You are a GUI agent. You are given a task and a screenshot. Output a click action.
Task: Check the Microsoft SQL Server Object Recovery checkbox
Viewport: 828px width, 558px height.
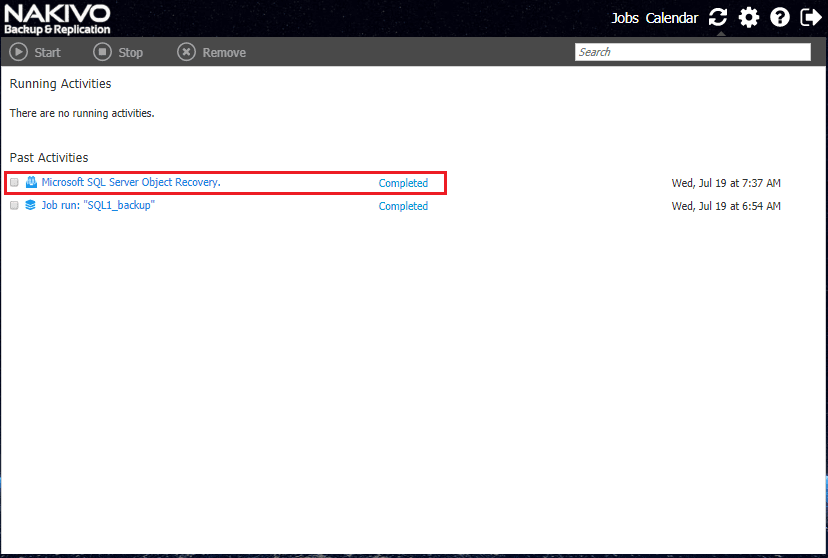(14, 182)
